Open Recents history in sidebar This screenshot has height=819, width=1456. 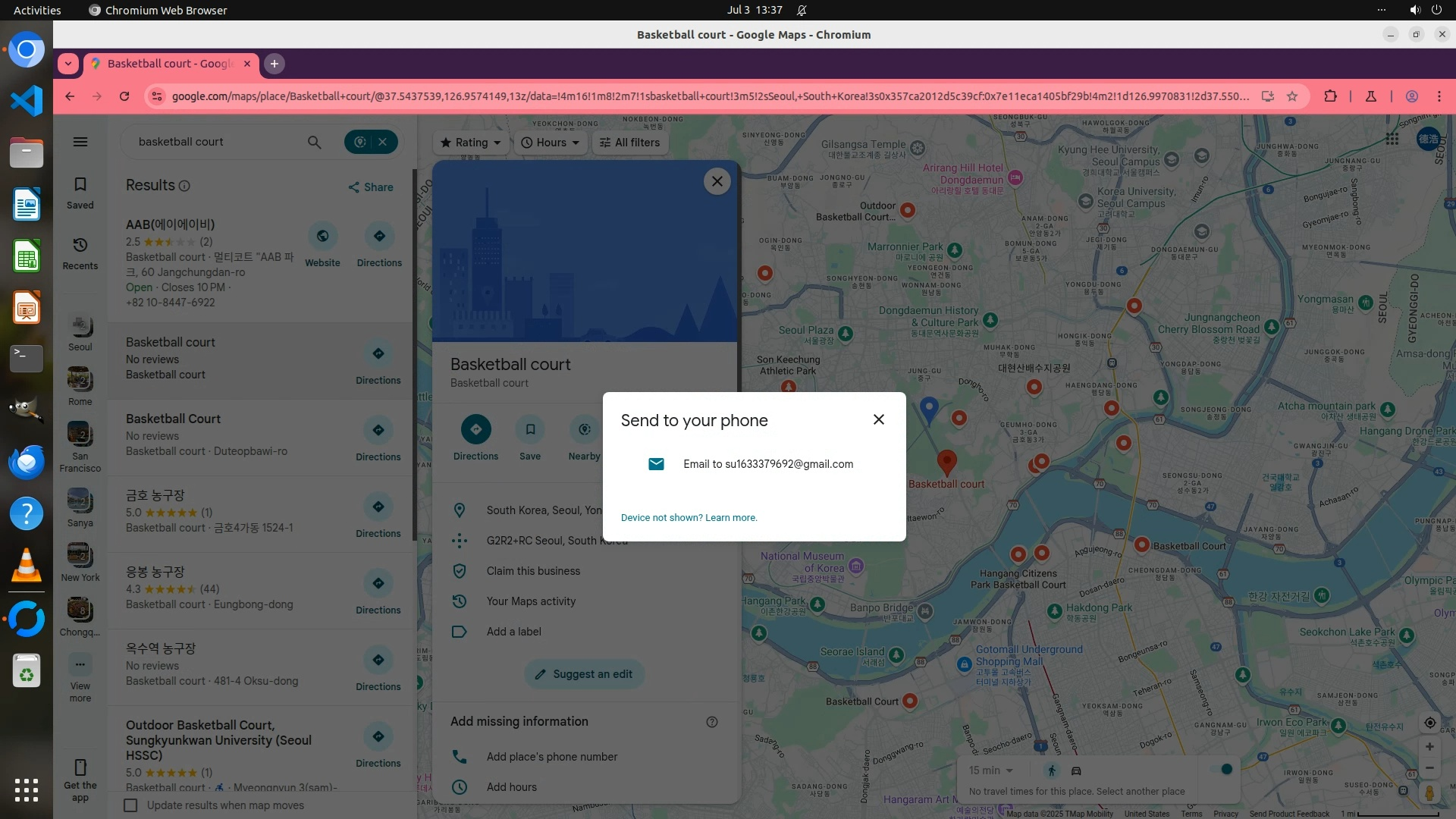(80, 253)
